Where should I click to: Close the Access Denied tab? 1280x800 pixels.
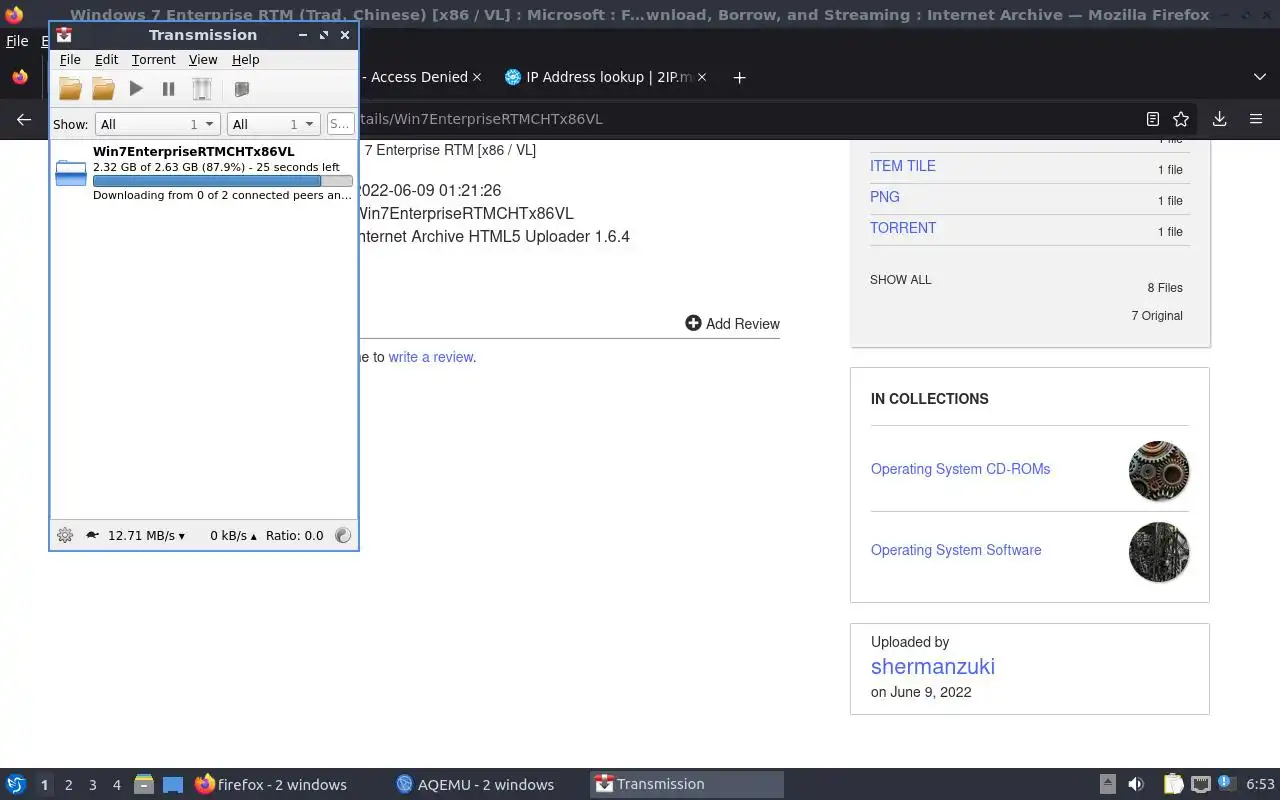(x=477, y=77)
